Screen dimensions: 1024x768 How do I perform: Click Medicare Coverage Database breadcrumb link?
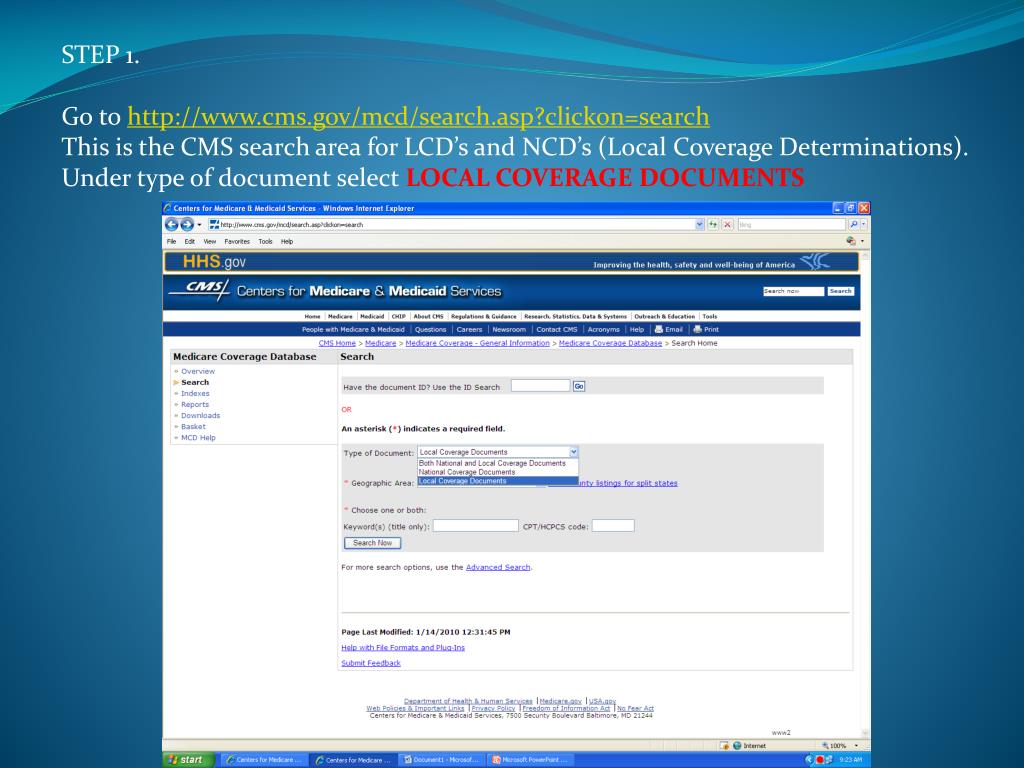(610, 344)
